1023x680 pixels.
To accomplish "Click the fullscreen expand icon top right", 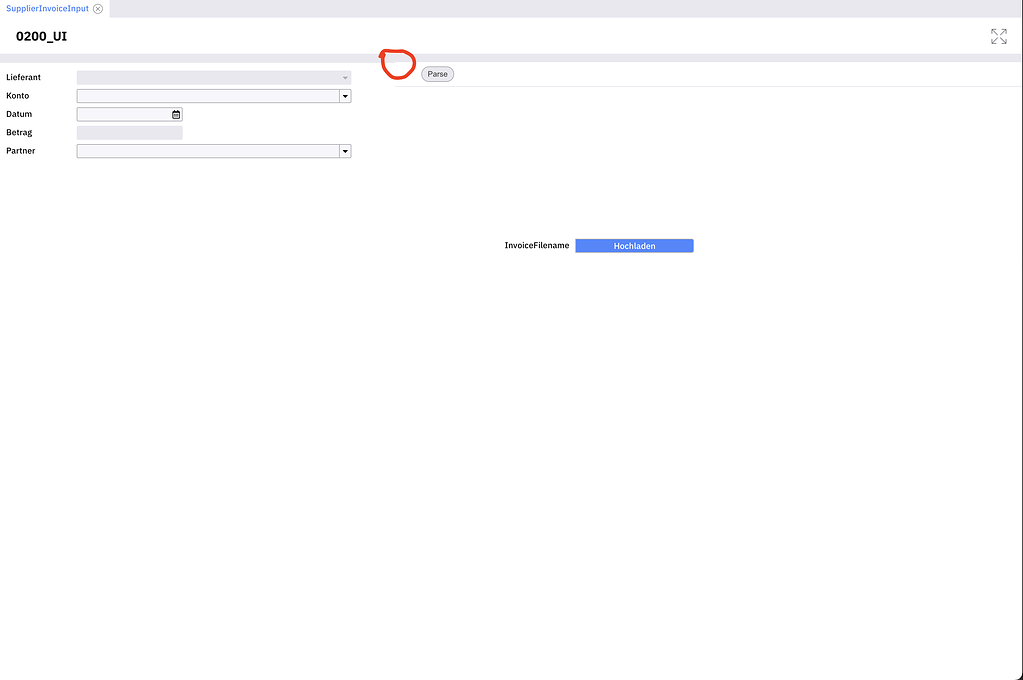I will (998, 36).
